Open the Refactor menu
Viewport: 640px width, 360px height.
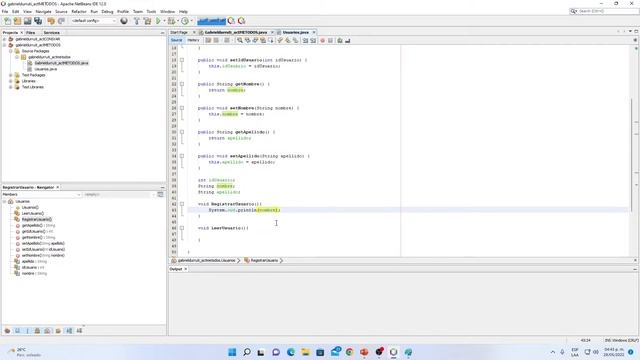coord(79,11)
